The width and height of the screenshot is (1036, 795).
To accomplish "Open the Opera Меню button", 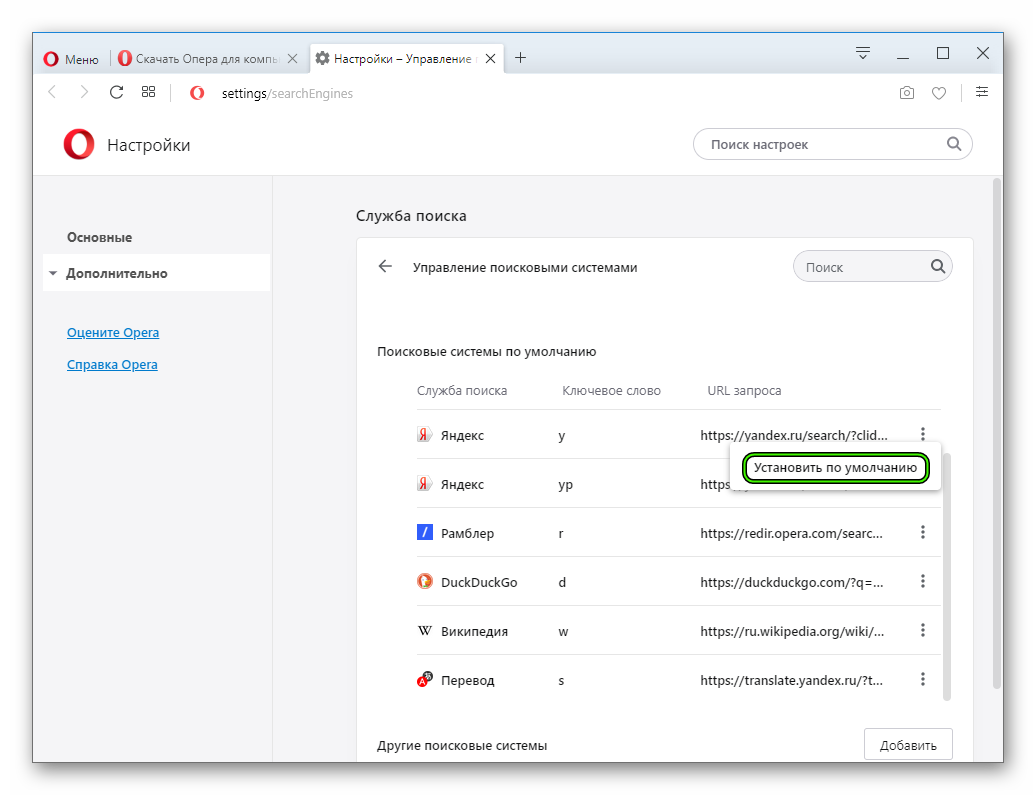I will 71,59.
